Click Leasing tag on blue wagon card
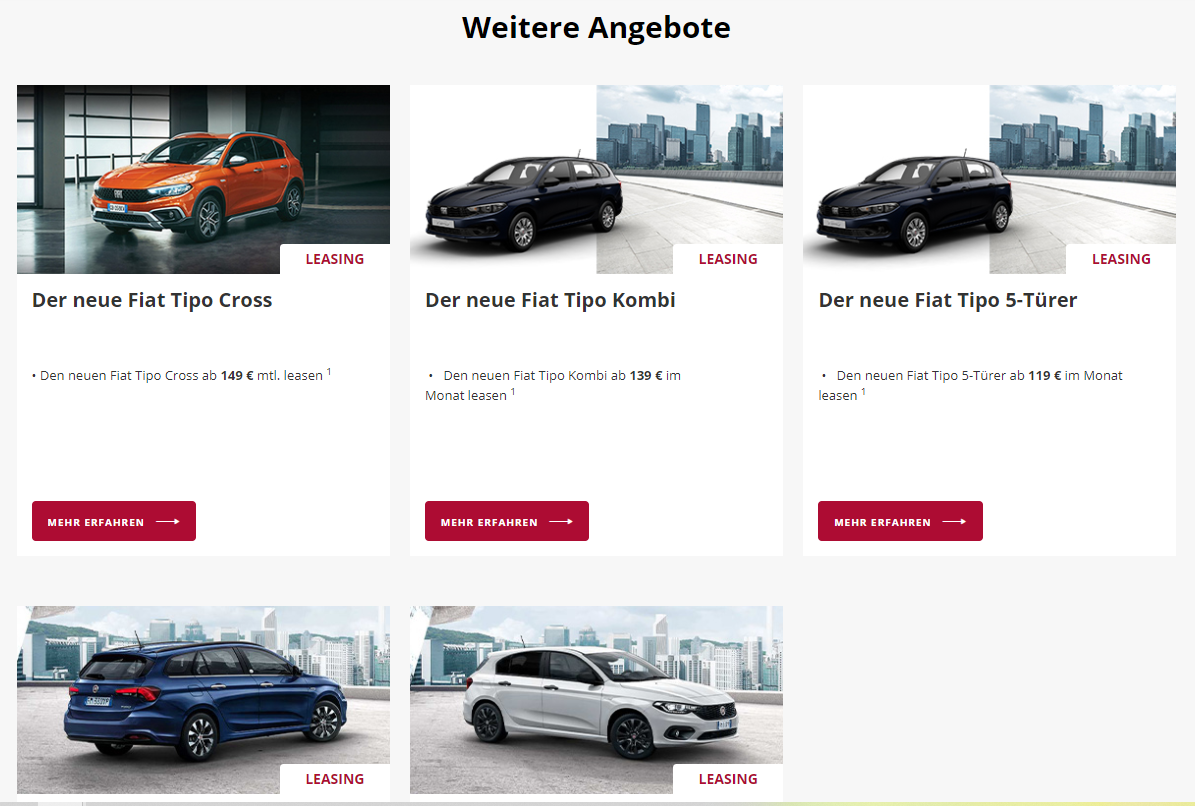The image size is (1195, 806). pos(335,779)
